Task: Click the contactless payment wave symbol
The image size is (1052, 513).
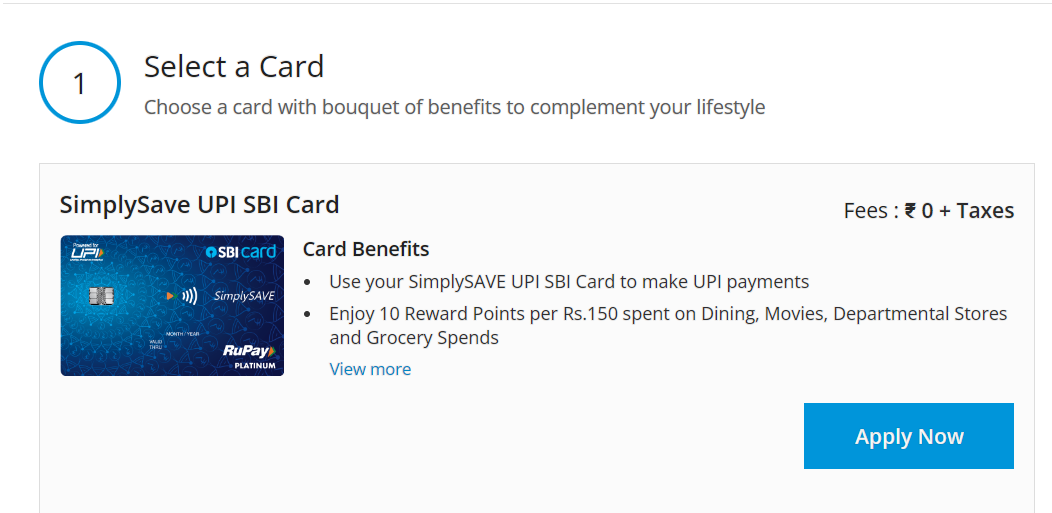Action: point(189,296)
